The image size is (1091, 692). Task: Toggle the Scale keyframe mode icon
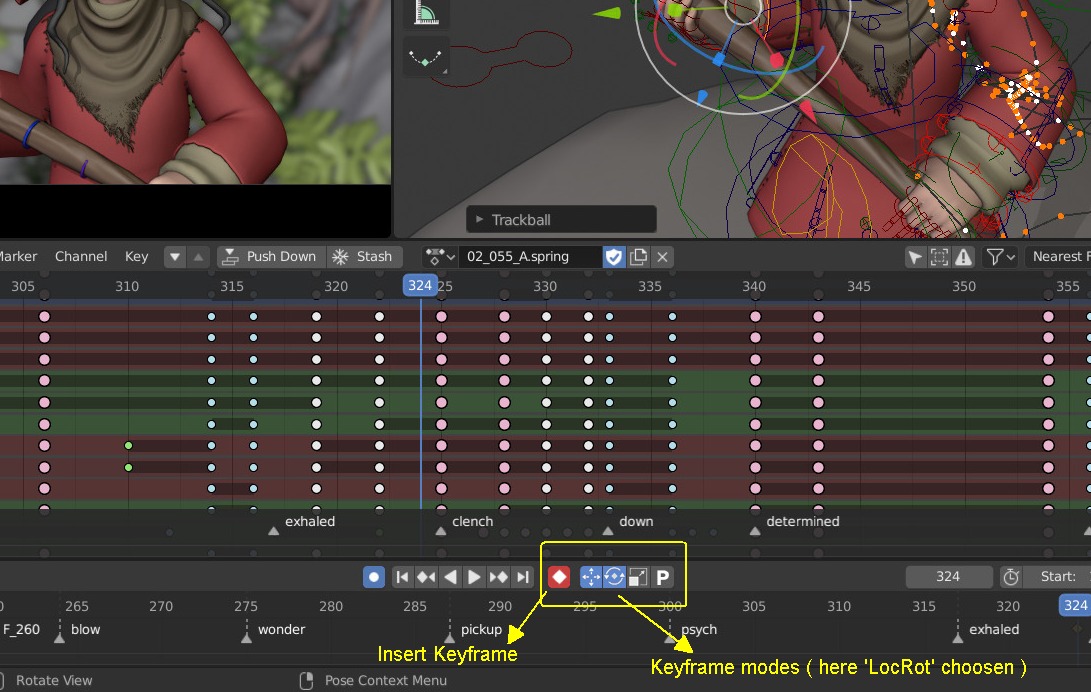pos(638,577)
